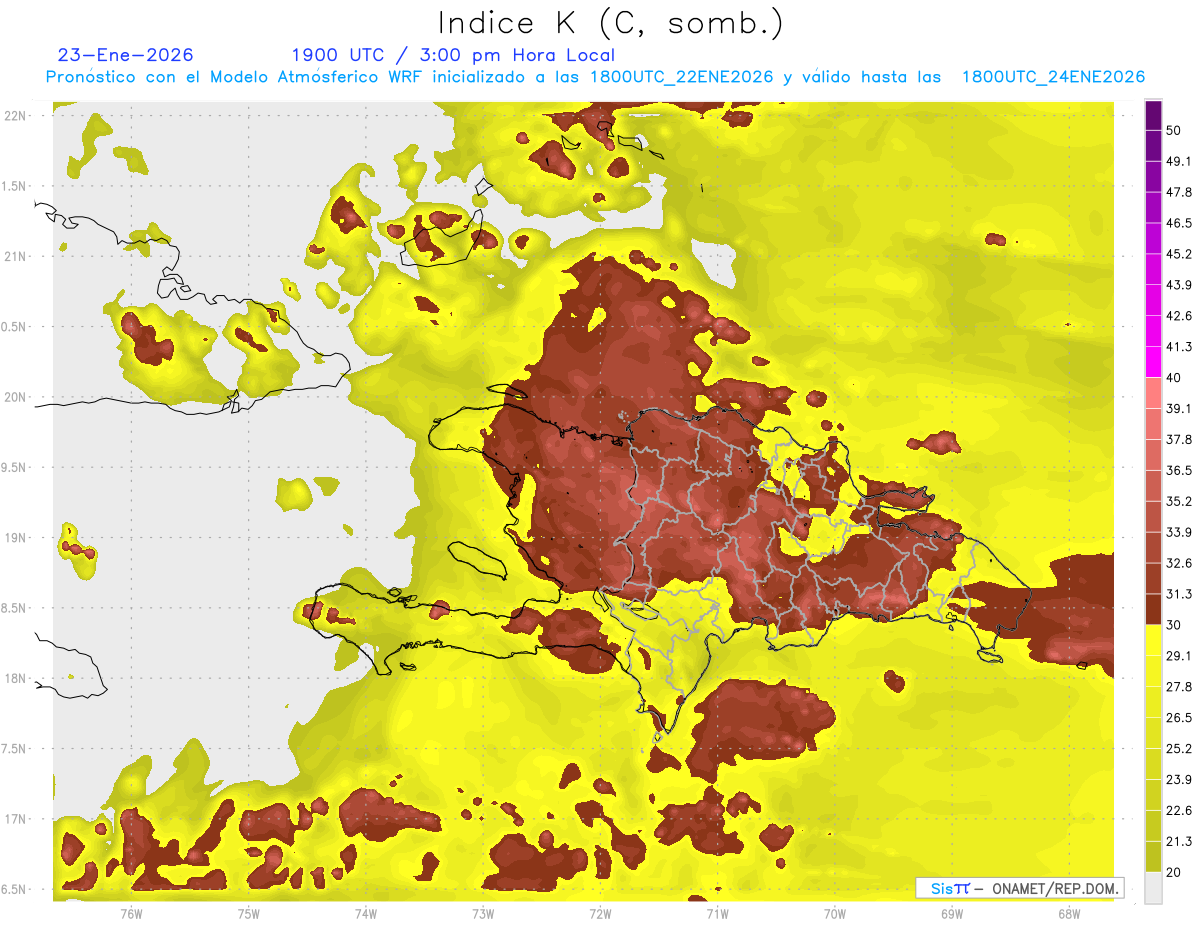Image resolution: width=1200 pixels, height=927 pixels.
Task: Click legend value '29.1'
Action: 1179,656
